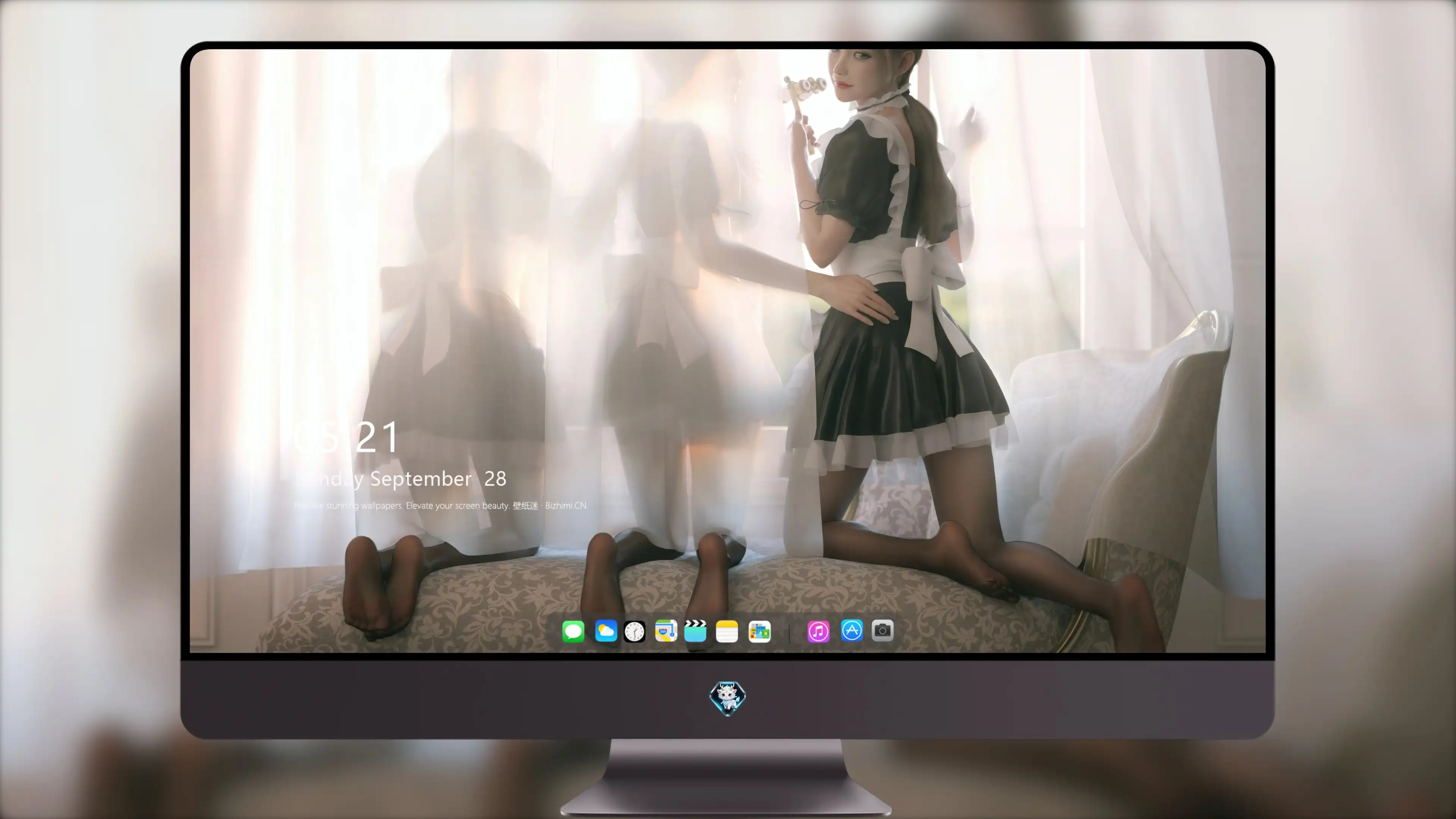Open the colorful photo collage app icon
Image resolution: width=1456 pixels, height=819 pixels.
tap(759, 631)
